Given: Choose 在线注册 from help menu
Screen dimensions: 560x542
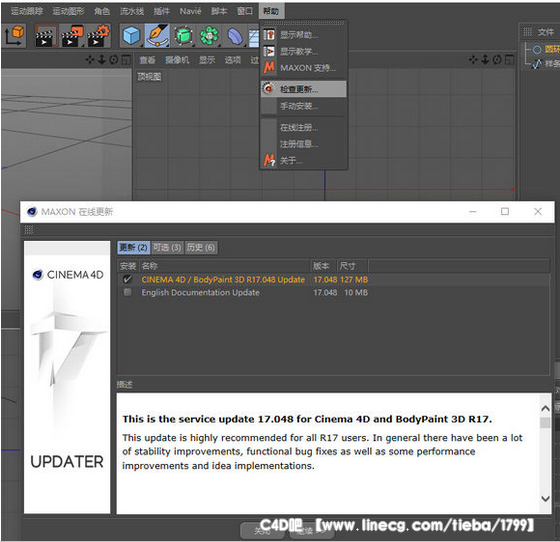Looking at the screenshot, I should 304,127.
